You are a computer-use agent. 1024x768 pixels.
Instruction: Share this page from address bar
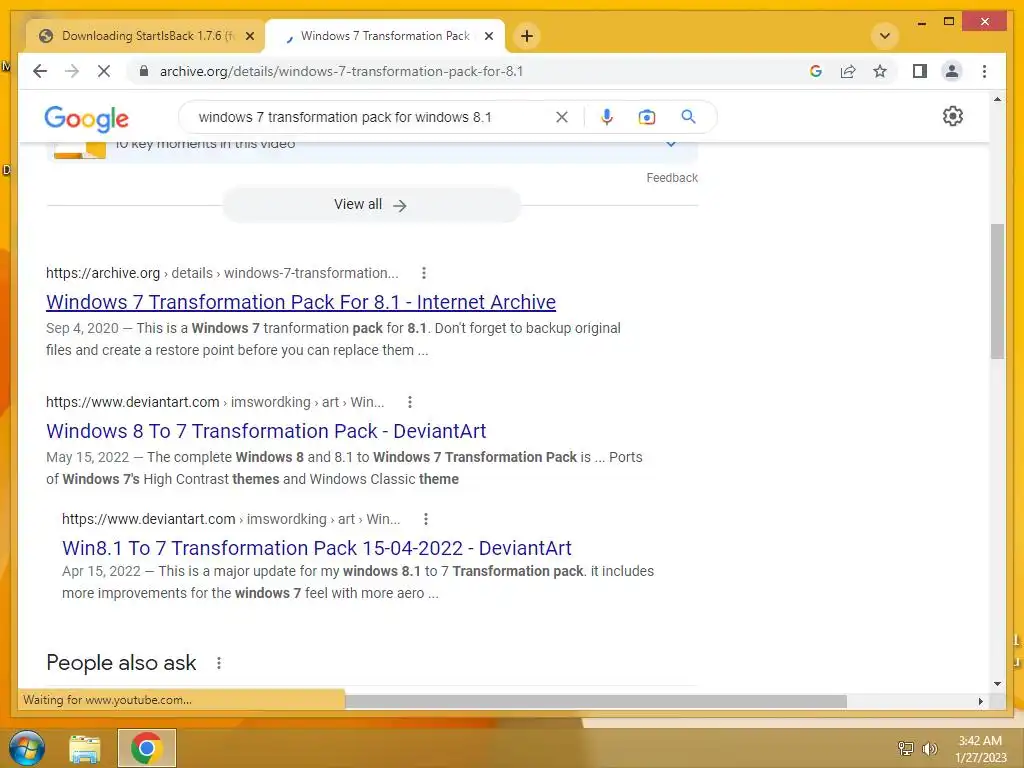tap(848, 71)
